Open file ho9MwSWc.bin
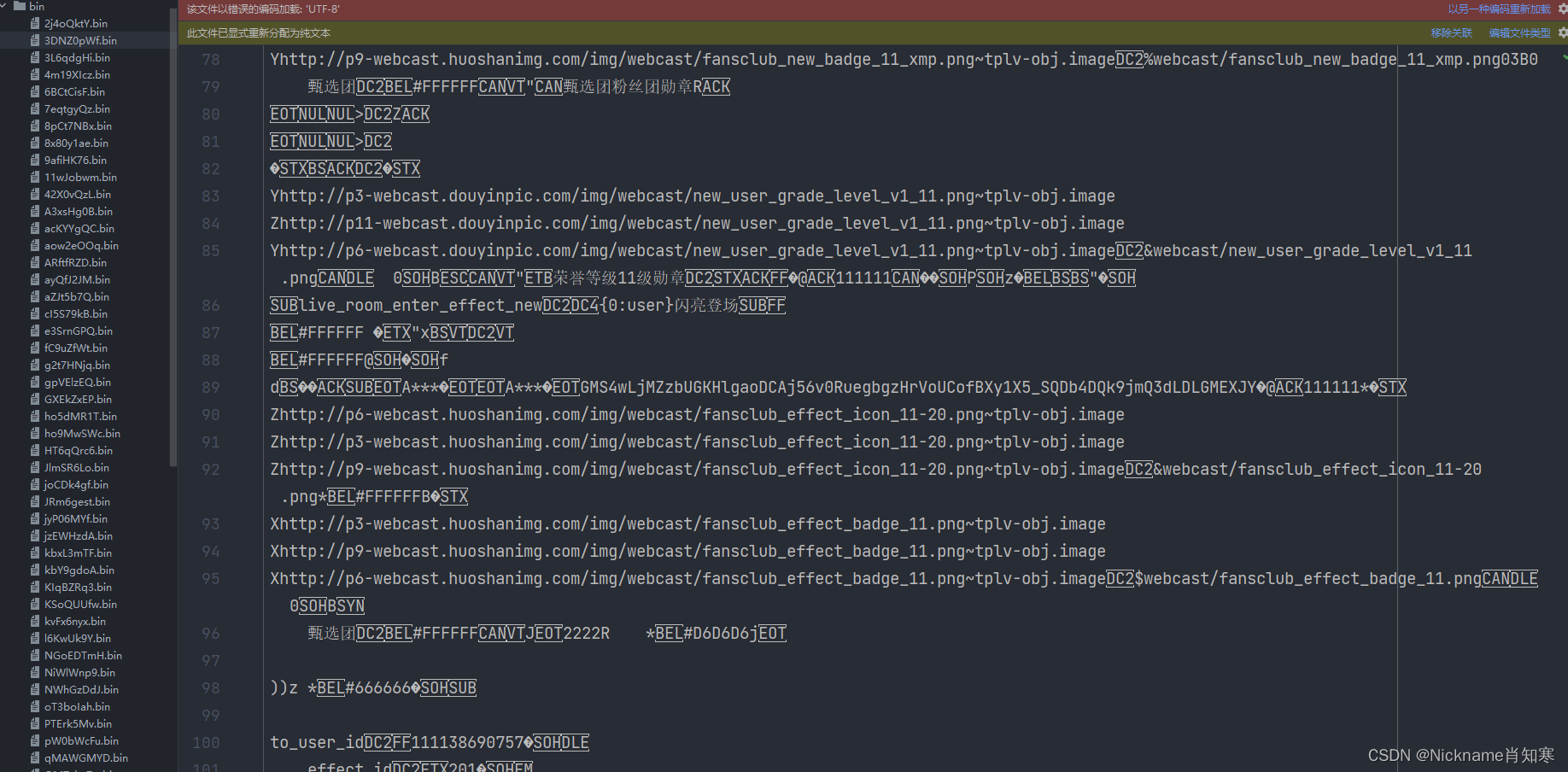 coord(82,433)
